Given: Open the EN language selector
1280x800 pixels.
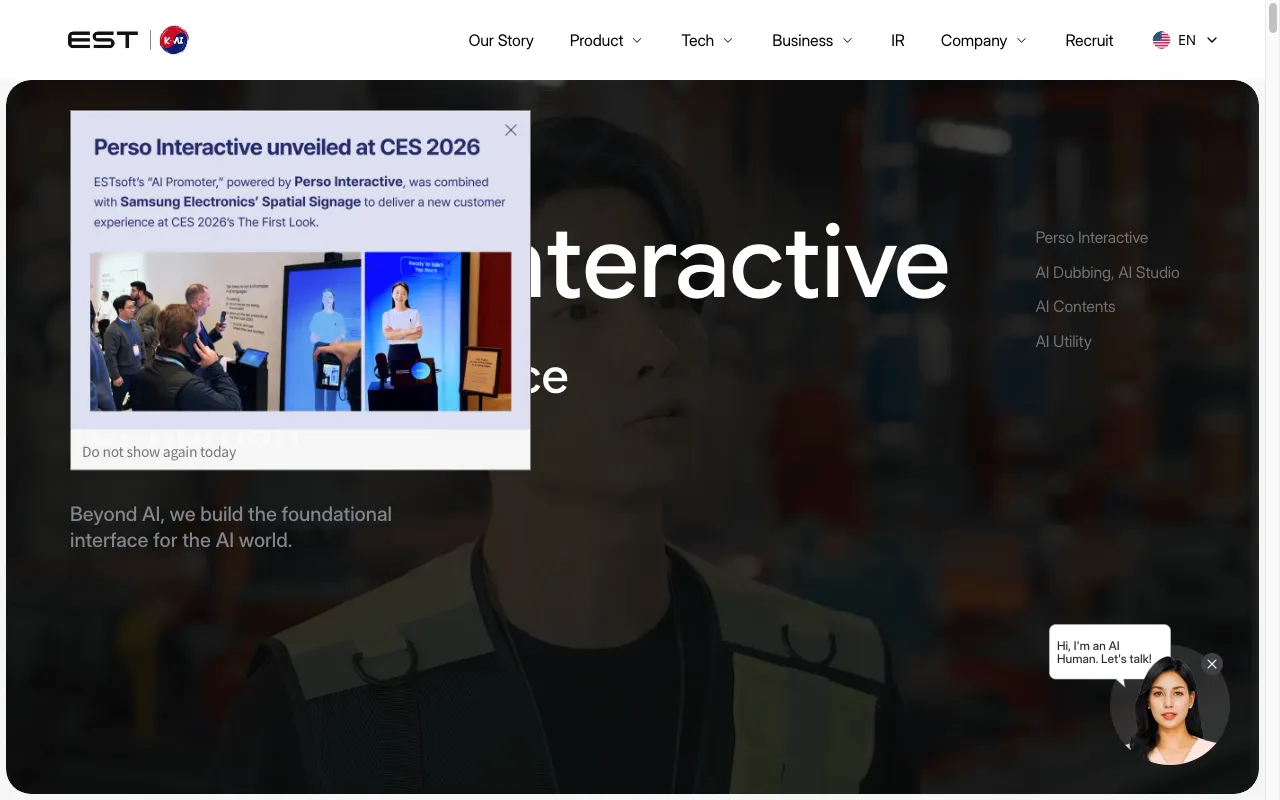Looking at the screenshot, I should click(x=1185, y=40).
